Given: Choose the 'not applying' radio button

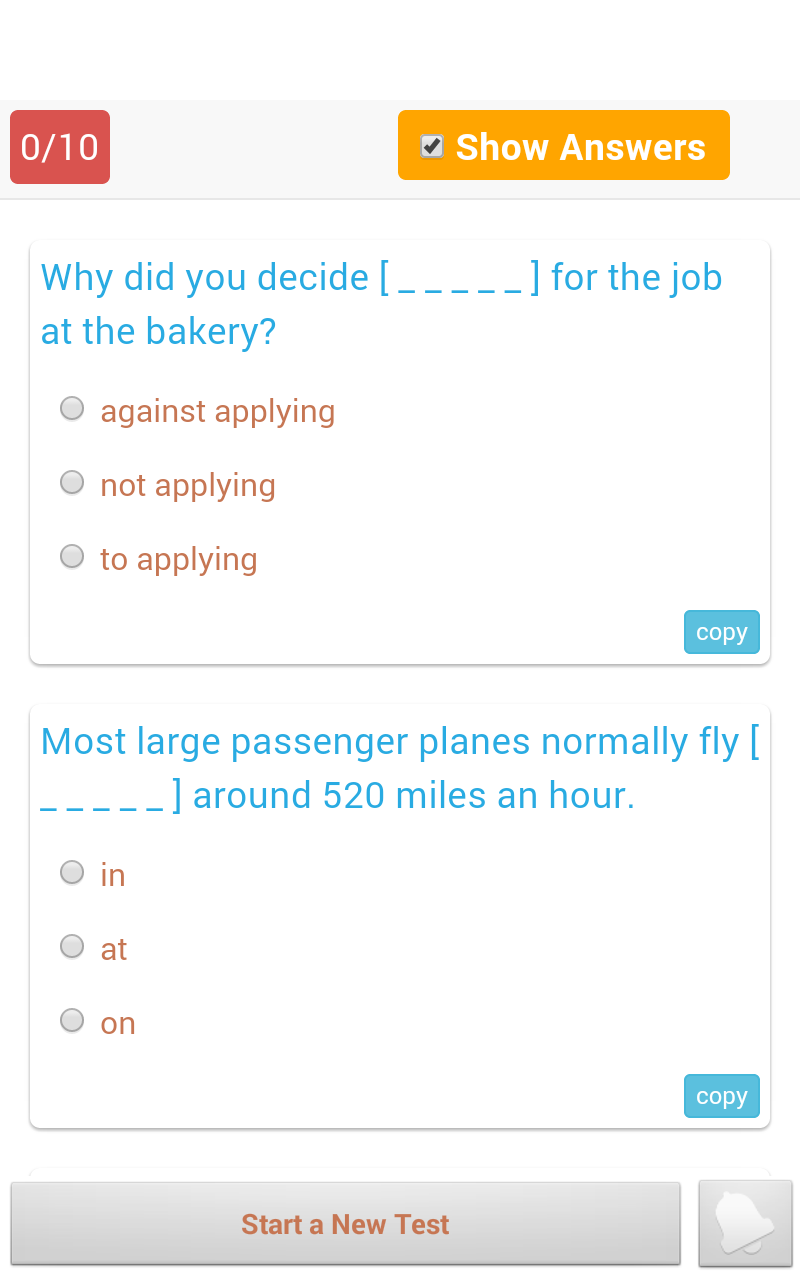Looking at the screenshot, I should [x=72, y=483].
